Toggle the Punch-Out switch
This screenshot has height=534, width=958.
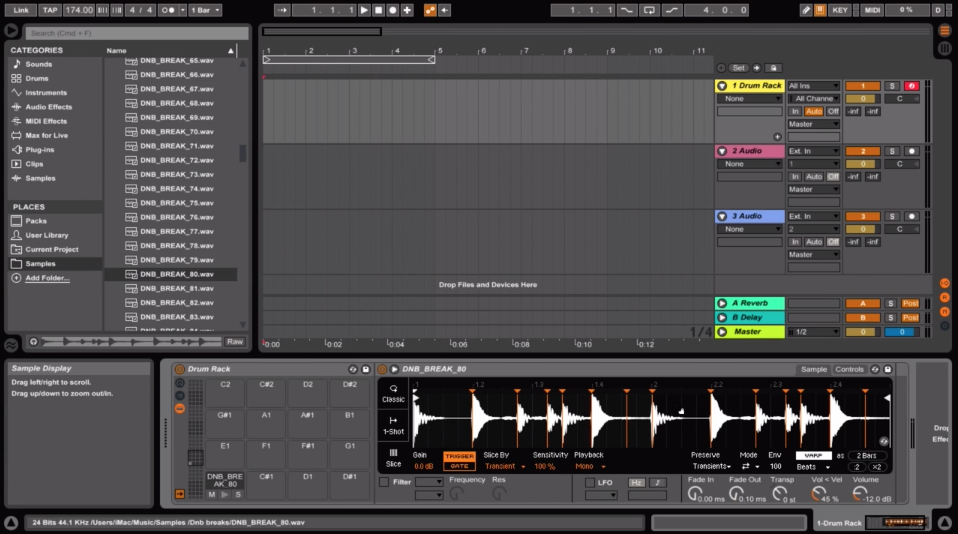point(671,10)
